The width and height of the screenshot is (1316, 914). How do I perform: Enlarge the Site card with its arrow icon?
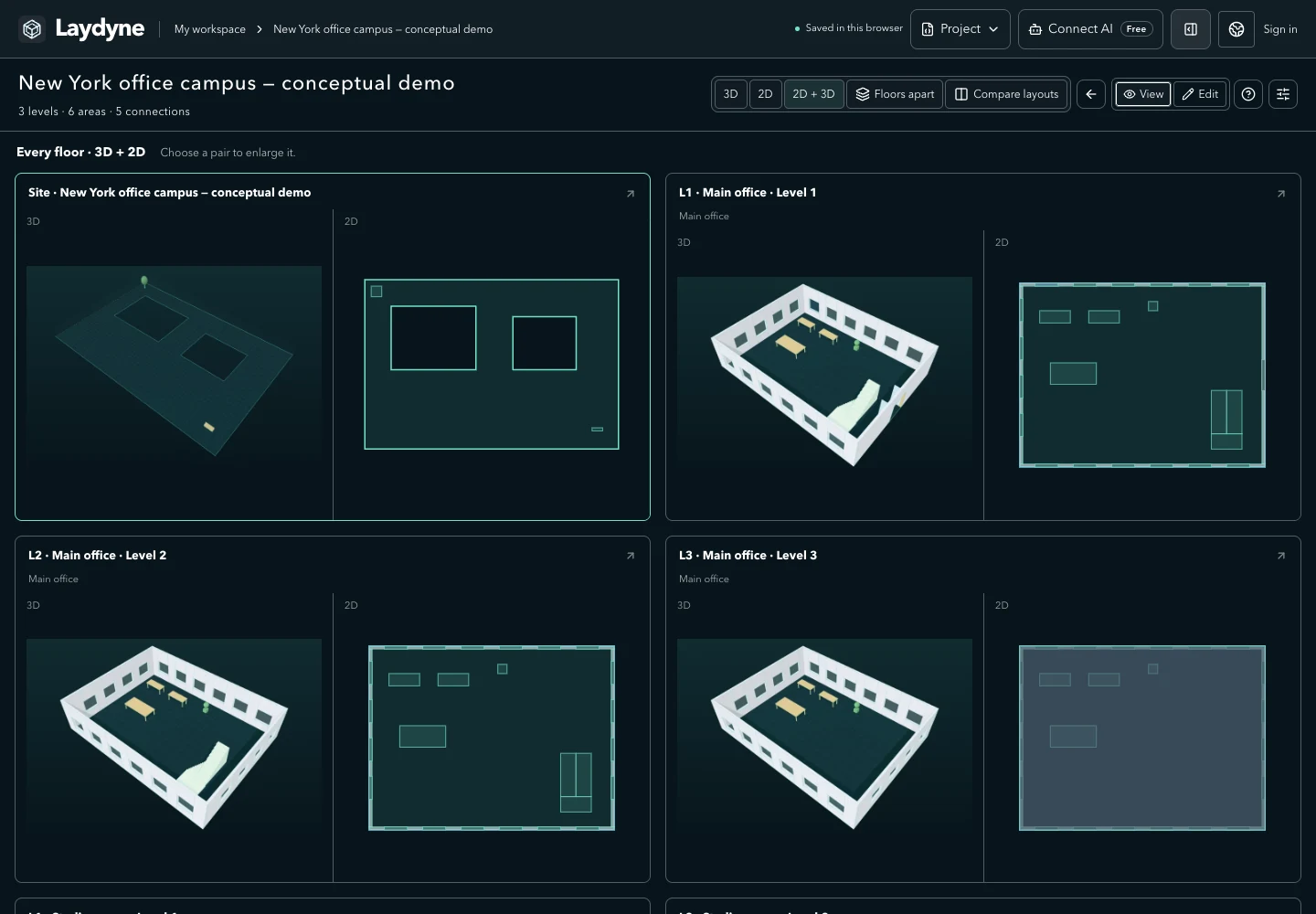tap(631, 193)
